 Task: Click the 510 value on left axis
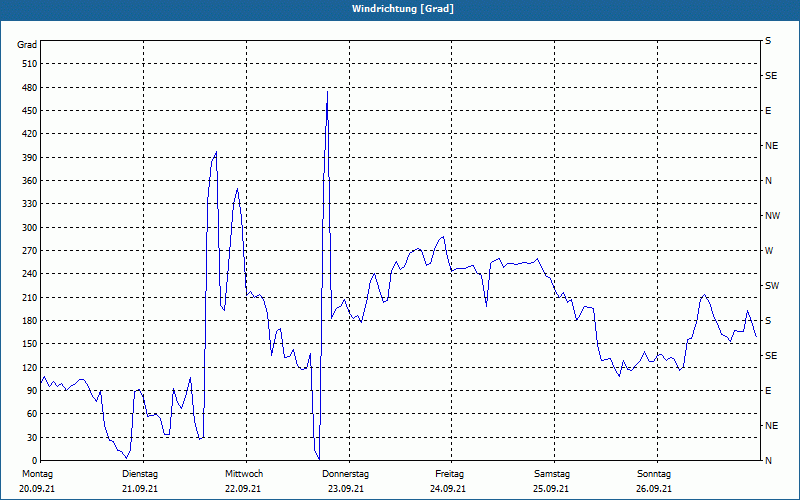(x=30, y=64)
